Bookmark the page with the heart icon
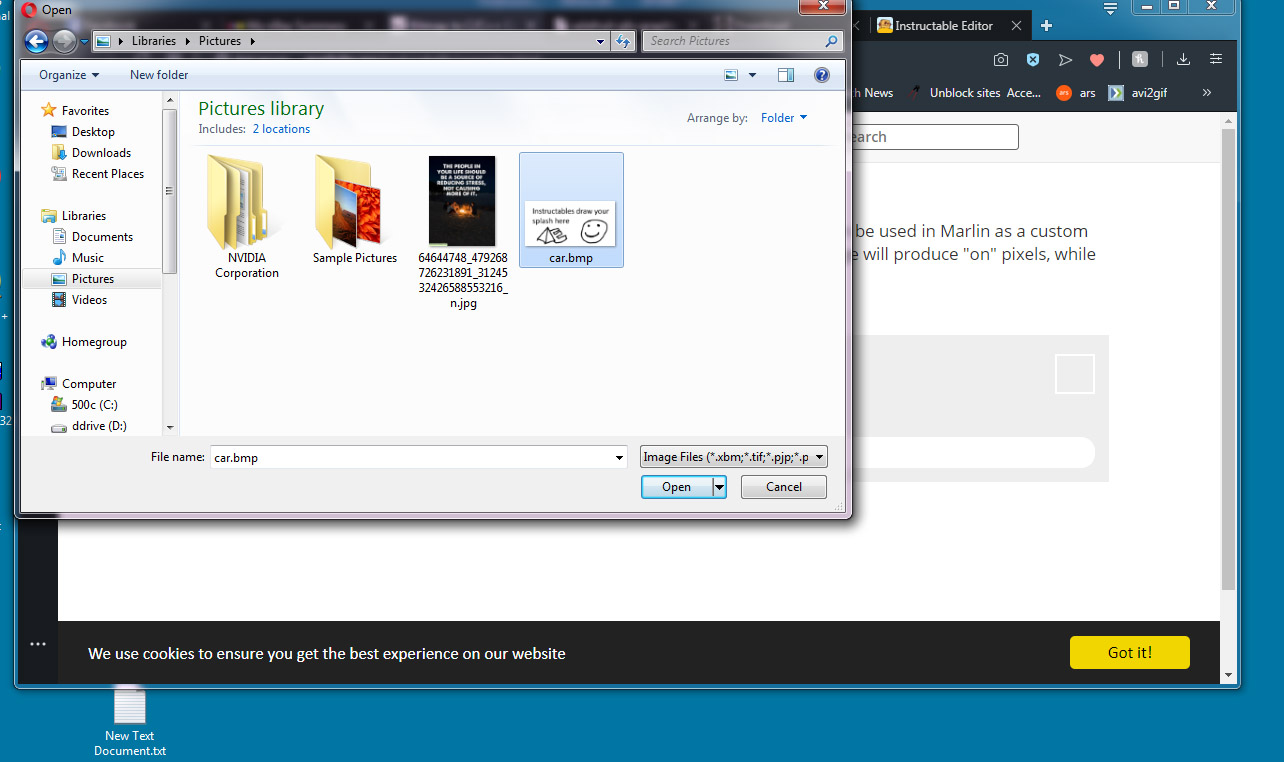This screenshot has height=762, width=1284. point(1097,60)
